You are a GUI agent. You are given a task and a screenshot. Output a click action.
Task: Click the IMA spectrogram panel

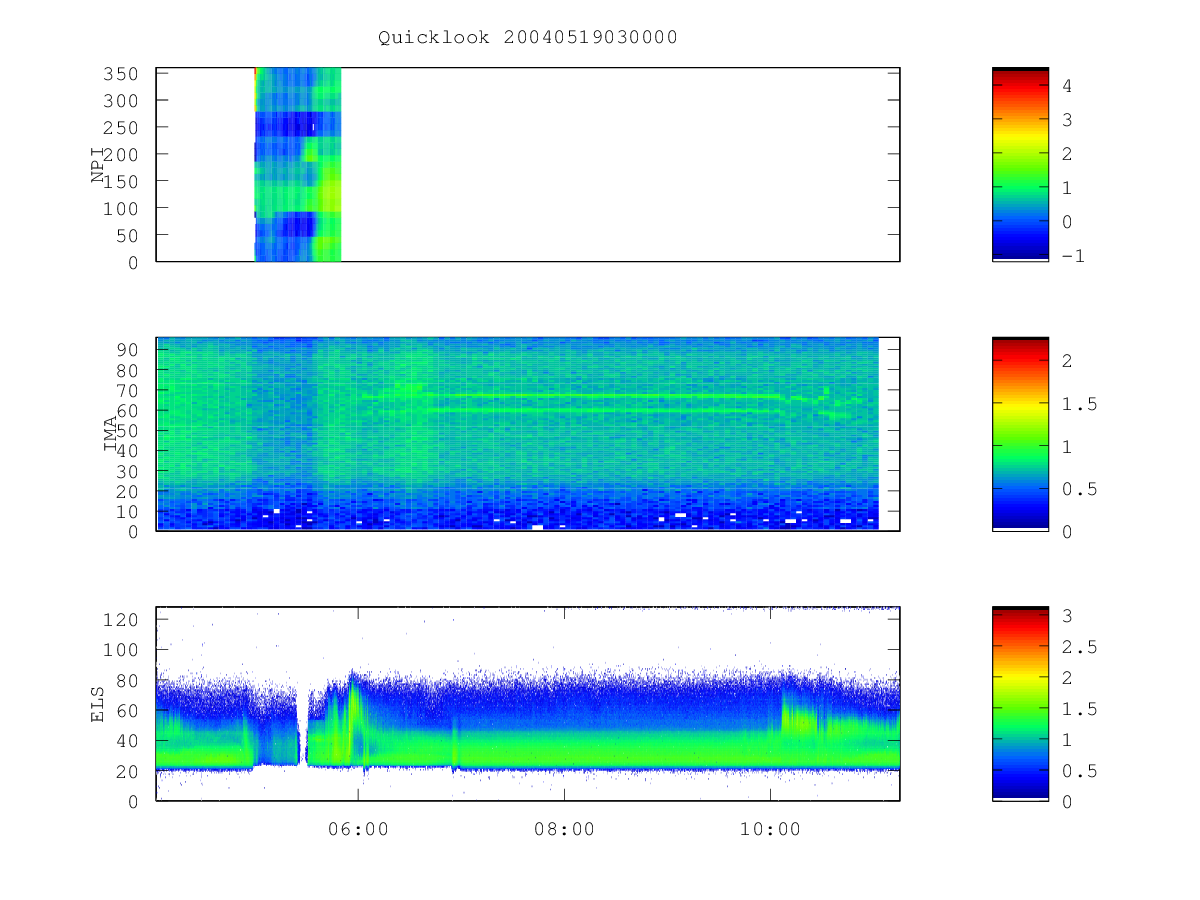528,434
